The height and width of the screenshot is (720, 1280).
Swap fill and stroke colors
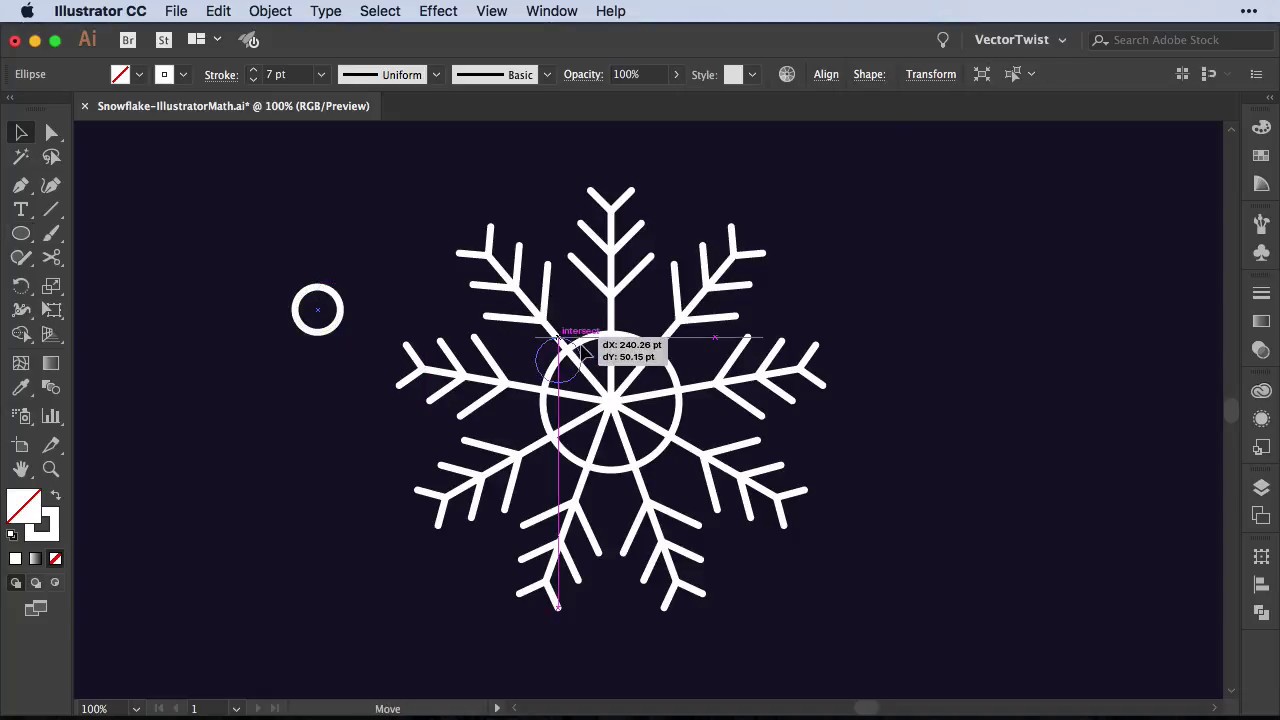(56, 496)
